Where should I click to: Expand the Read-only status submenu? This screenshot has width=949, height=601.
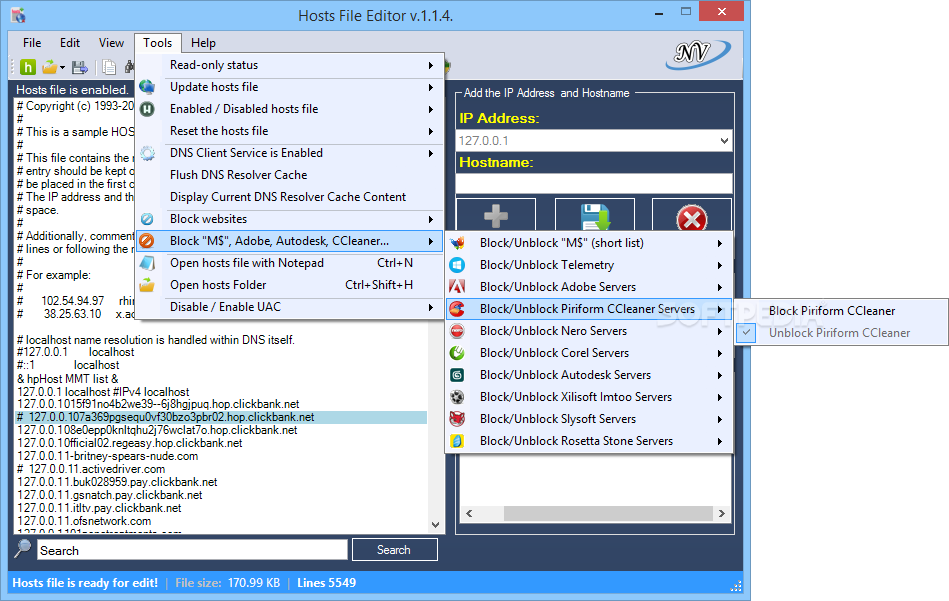pyautogui.click(x=430, y=65)
